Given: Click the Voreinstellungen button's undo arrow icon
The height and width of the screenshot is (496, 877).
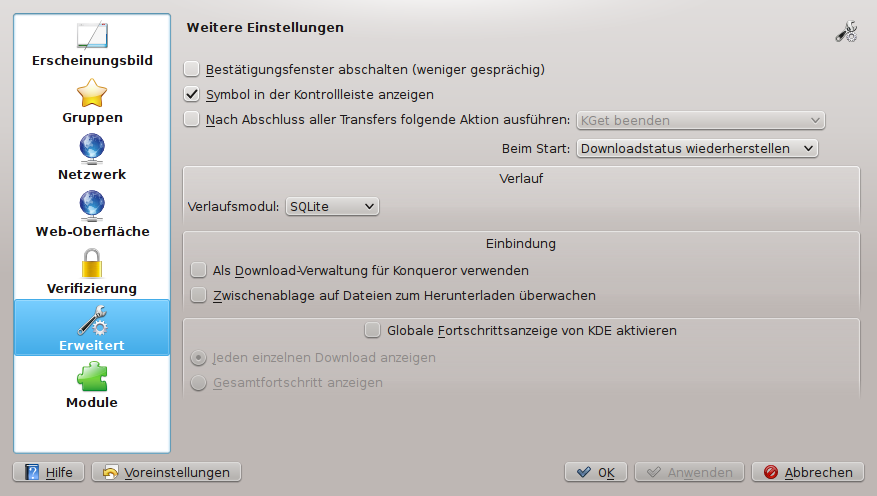Looking at the screenshot, I should [110, 473].
